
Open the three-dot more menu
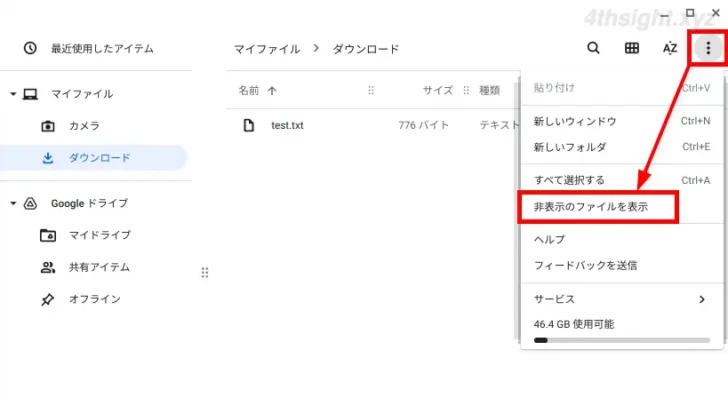[x=708, y=47]
